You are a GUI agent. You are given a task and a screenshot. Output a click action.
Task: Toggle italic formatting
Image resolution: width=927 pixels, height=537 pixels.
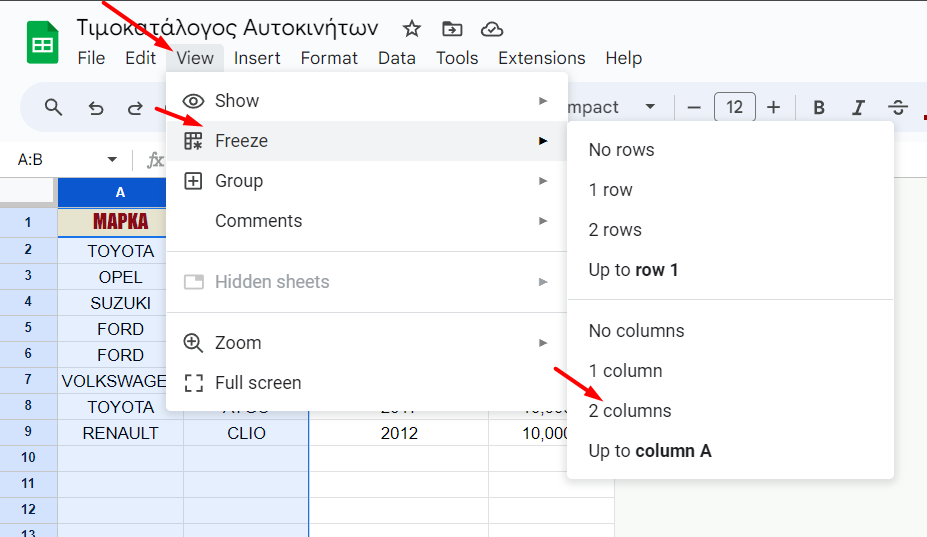(858, 108)
